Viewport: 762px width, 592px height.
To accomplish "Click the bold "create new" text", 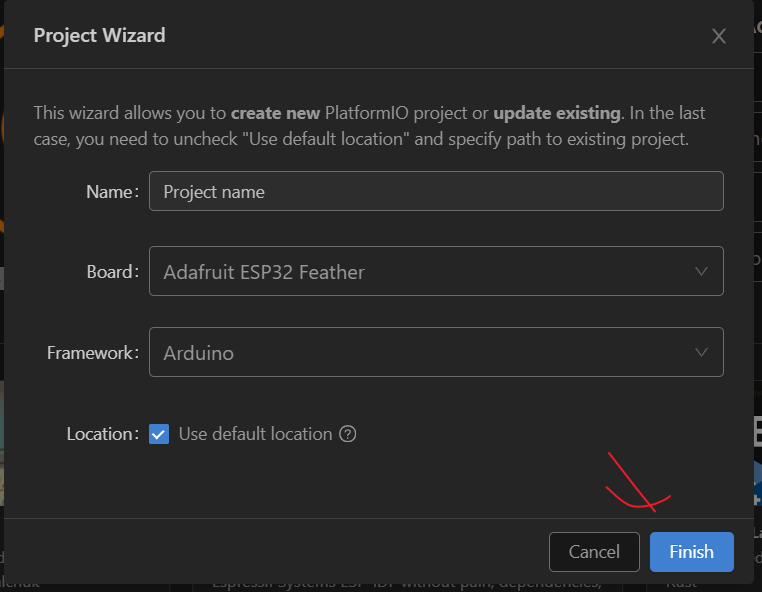I will (275, 112).
